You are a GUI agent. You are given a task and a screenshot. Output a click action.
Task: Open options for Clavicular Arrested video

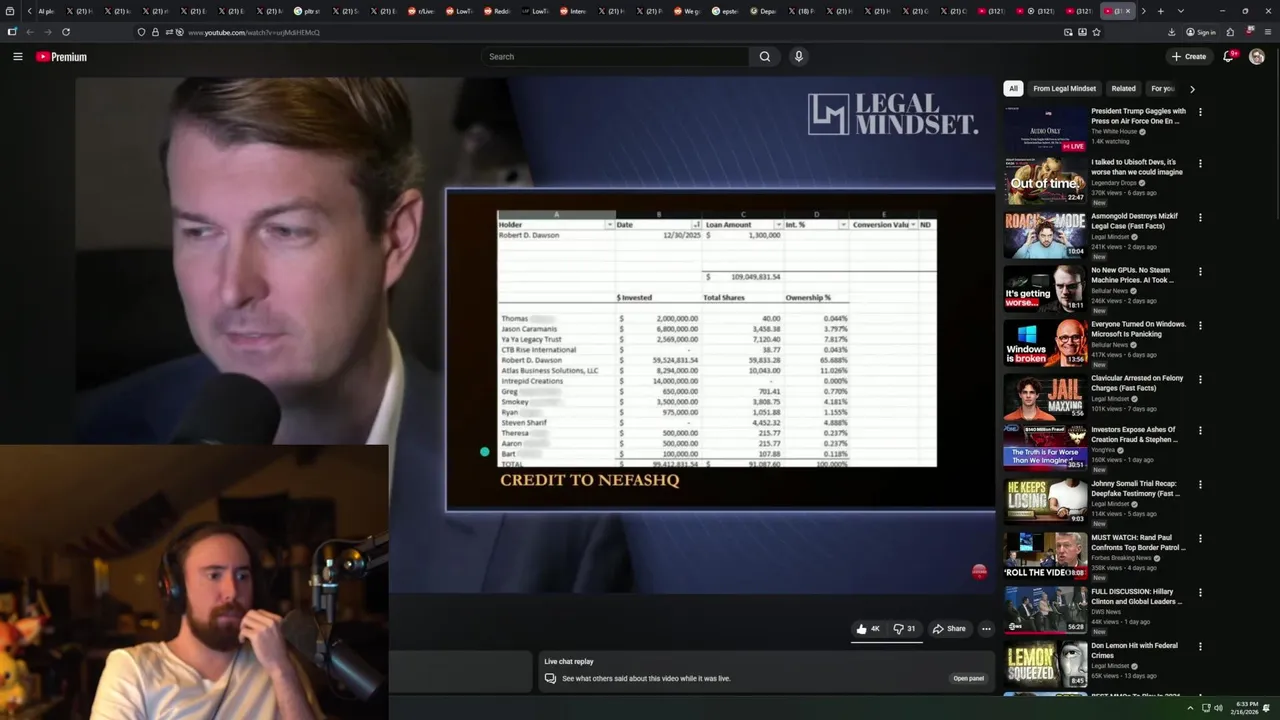pyautogui.click(x=1200, y=379)
